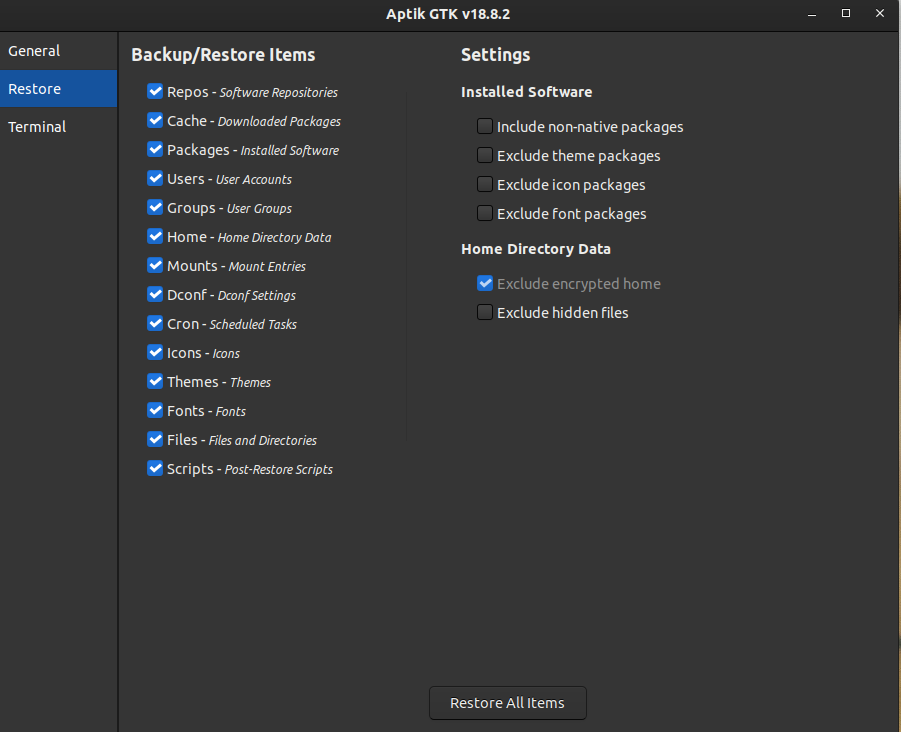Image resolution: width=901 pixels, height=732 pixels.
Task: Toggle the Packages installed software checkbox
Action: [155, 150]
